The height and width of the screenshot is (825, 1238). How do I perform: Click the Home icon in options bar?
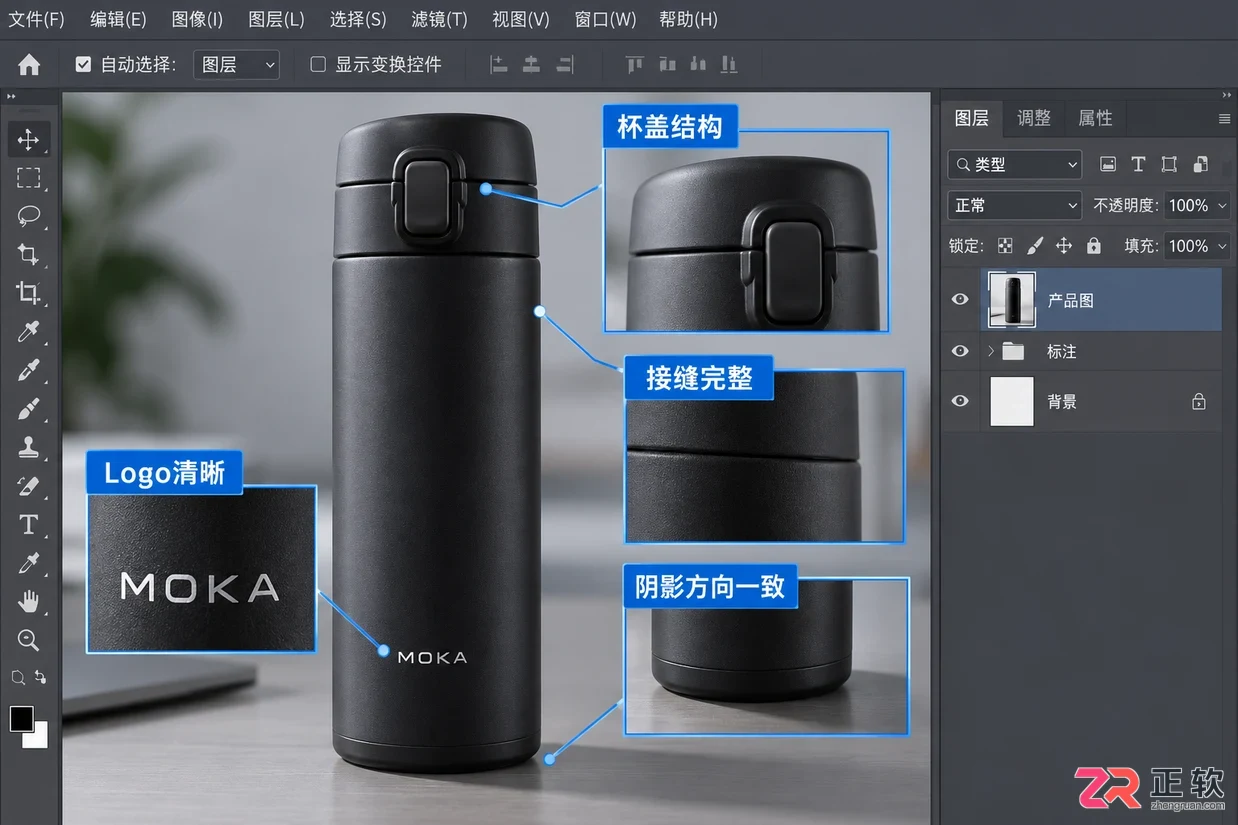click(29, 65)
